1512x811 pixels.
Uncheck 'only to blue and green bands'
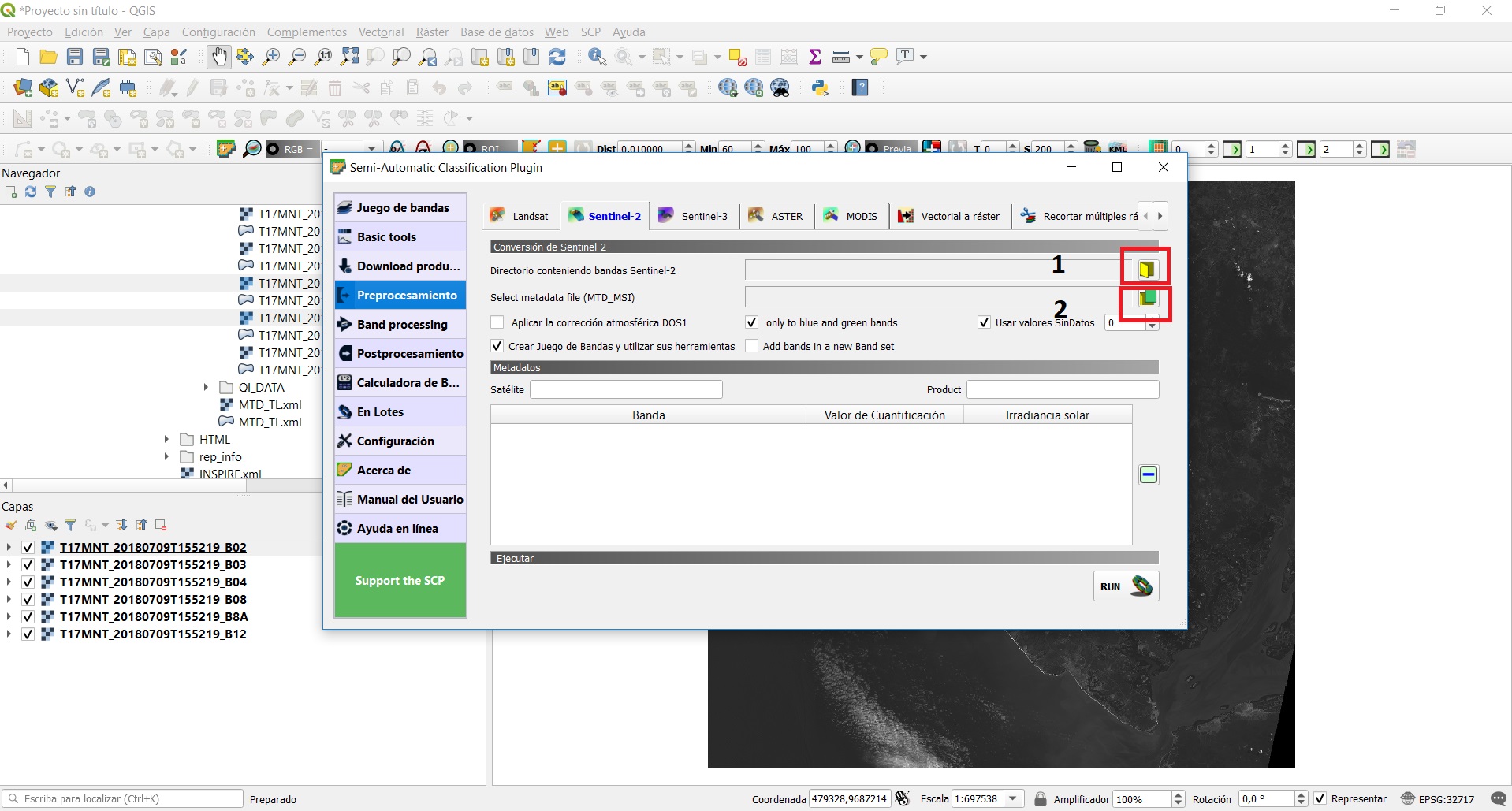751,322
